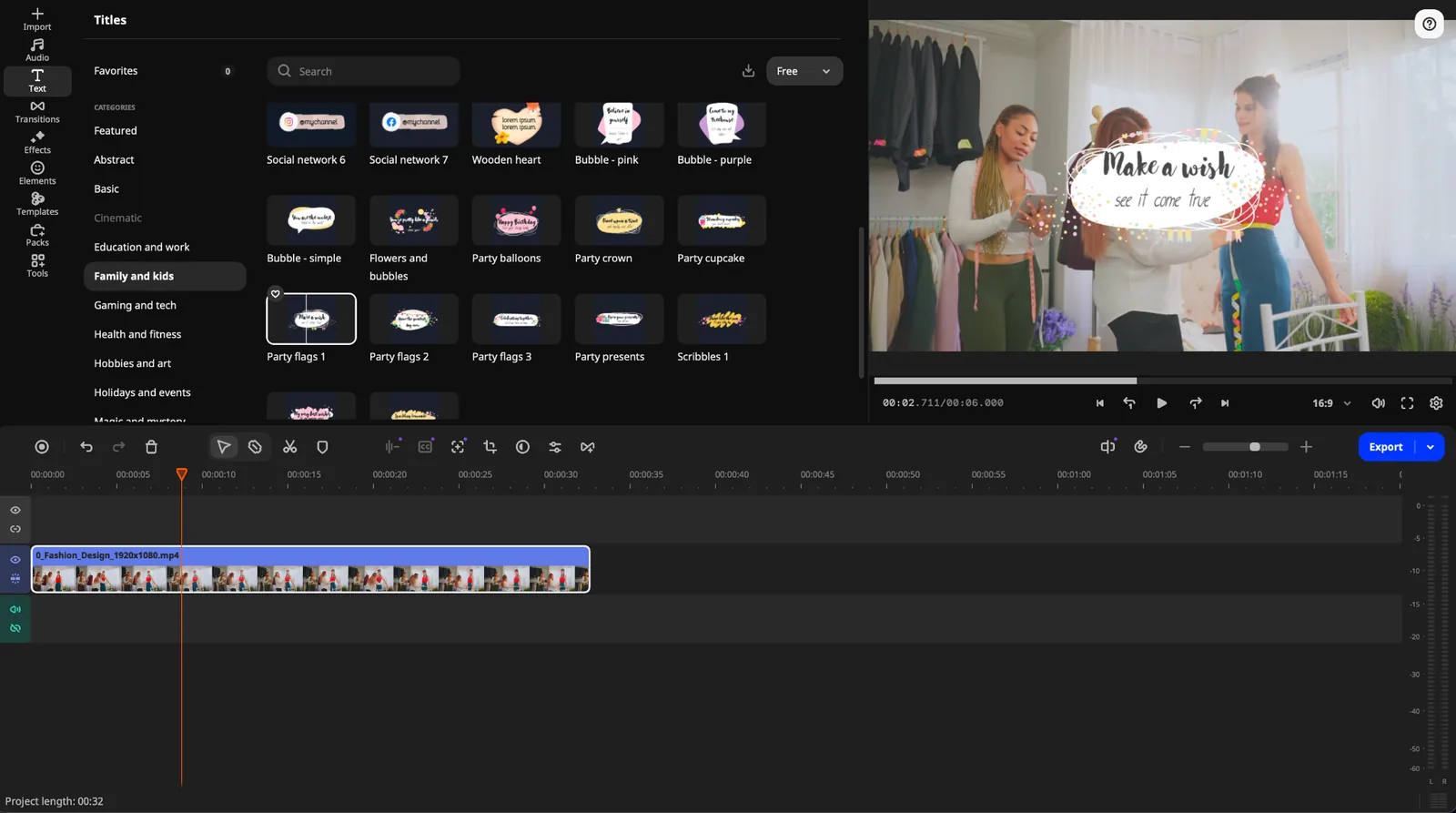Toggle the audio track link icon

click(x=15, y=628)
